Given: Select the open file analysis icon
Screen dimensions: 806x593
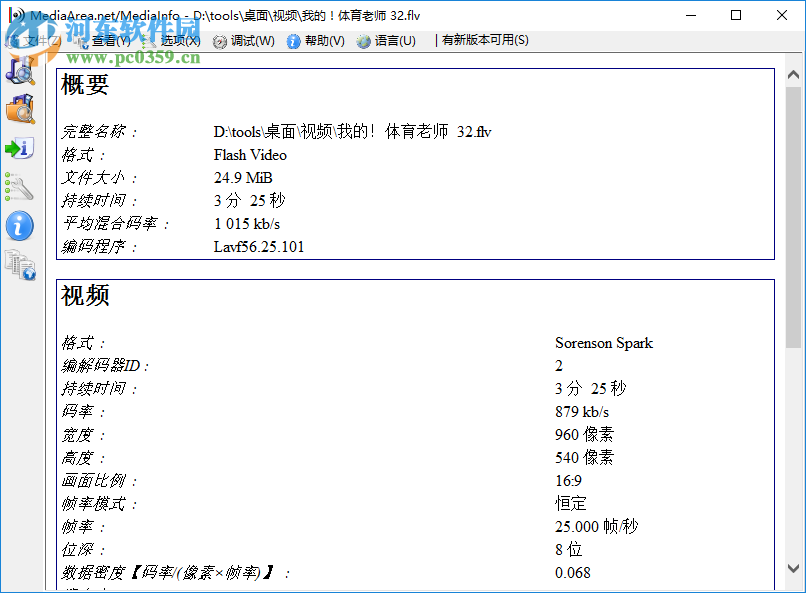Looking at the screenshot, I should [22, 71].
